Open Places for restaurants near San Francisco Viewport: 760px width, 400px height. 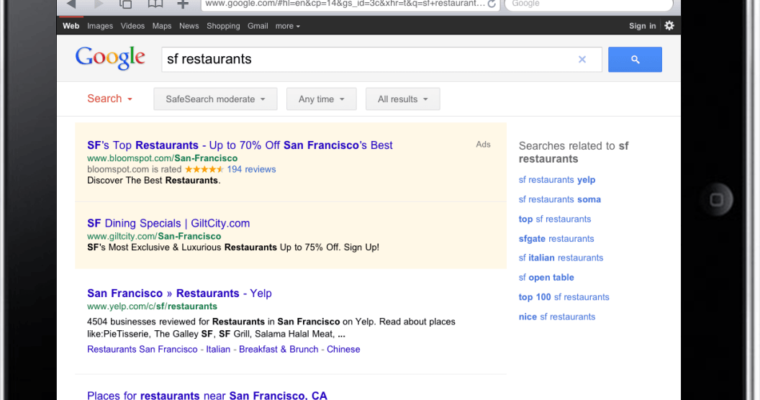pos(207,395)
